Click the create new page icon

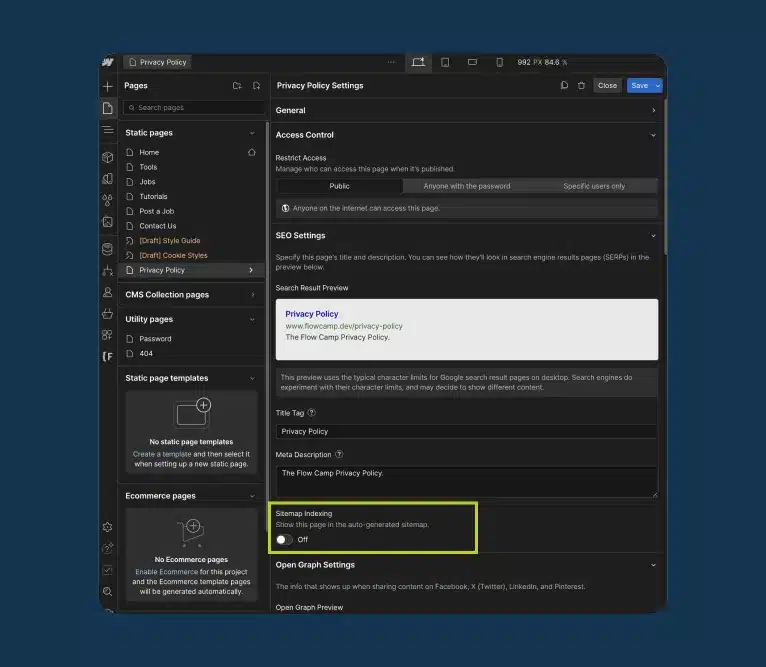coord(257,86)
